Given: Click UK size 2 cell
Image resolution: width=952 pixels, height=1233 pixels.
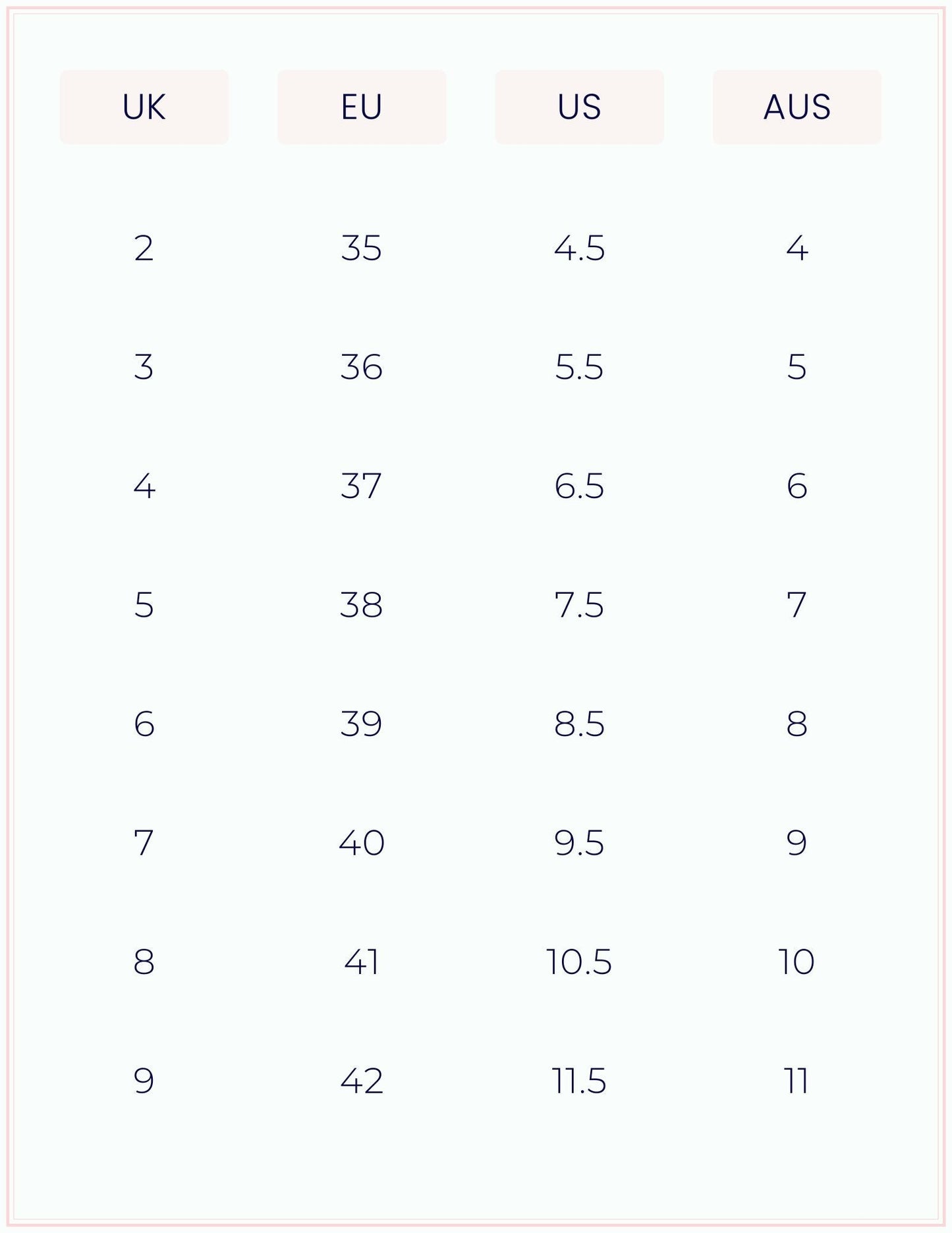Looking at the screenshot, I should click(x=144, y=248).
